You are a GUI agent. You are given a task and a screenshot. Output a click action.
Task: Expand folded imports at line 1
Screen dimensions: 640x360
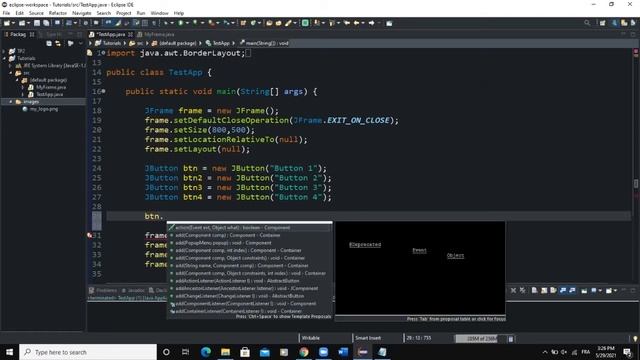pos(104,53)
